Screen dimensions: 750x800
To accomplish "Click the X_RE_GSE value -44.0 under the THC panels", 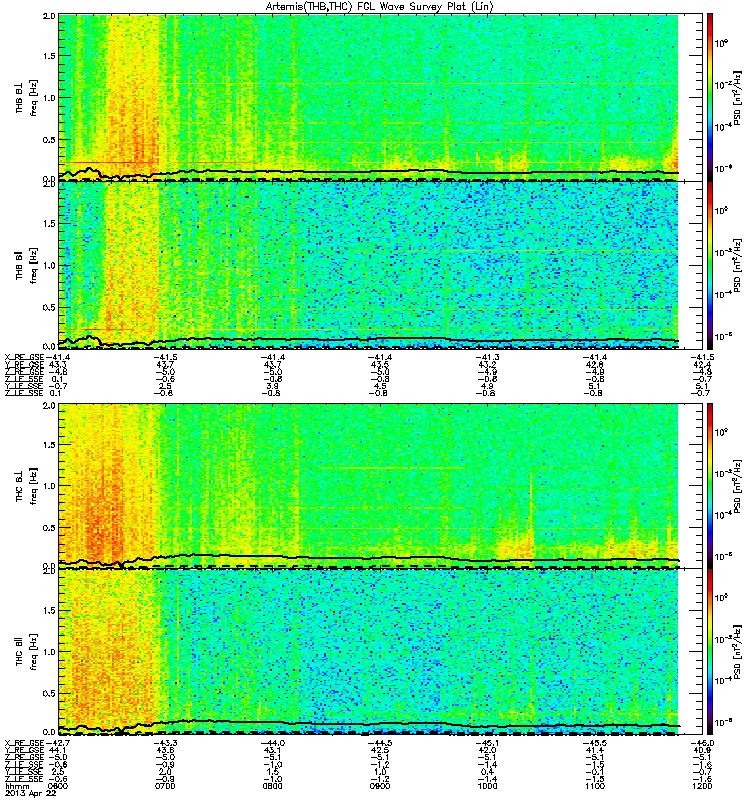I will pyautogui.click(x=272, y=743).
